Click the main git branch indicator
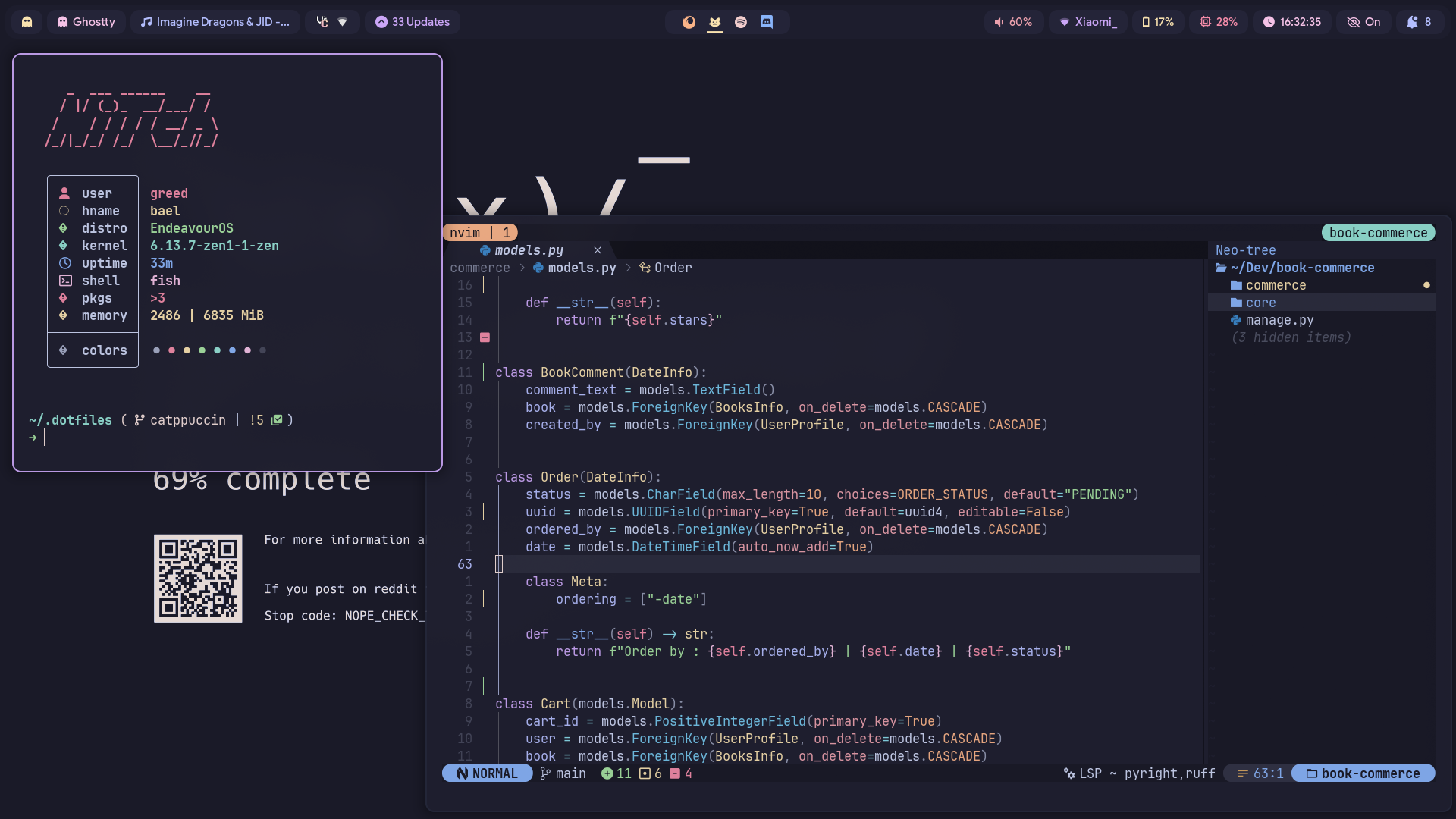Screen dimensions: 1456x819 (x=563, y=773)
